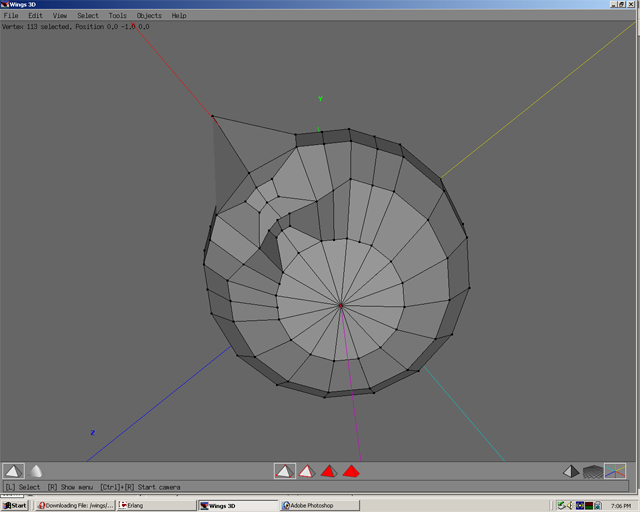Click 'Vertex 113 selected' info text
640x512 pixels.
pos(36,27)
